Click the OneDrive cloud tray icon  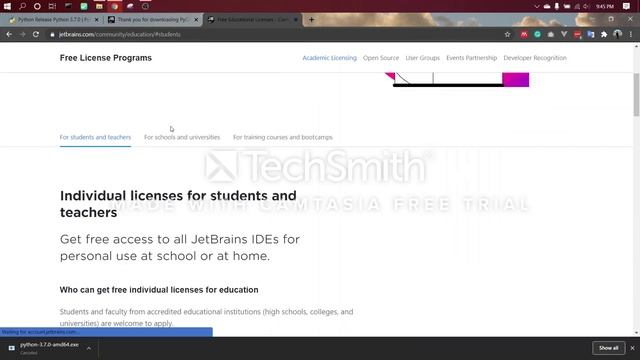coord(547,7)
